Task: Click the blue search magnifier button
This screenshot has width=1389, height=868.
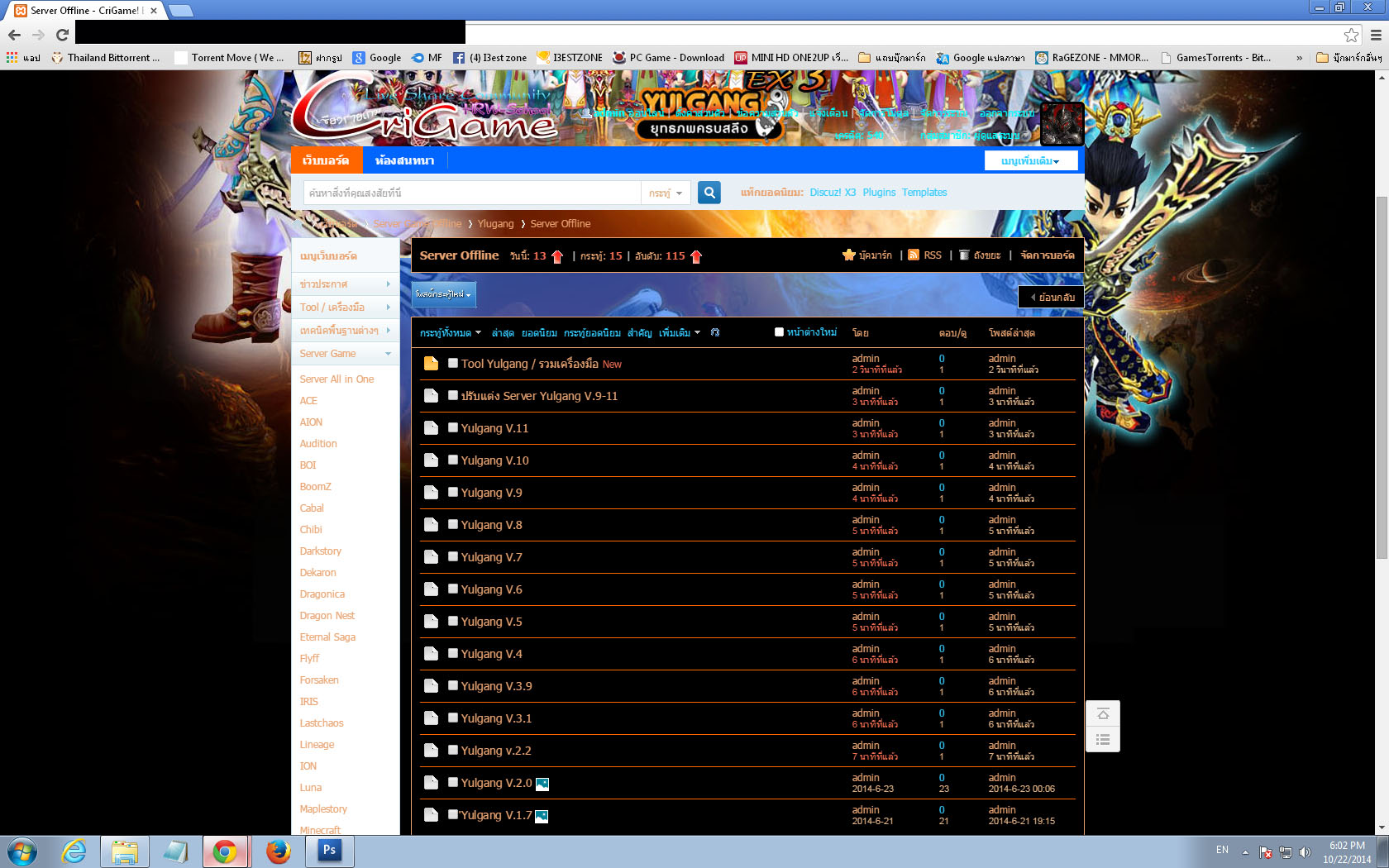Action: point(709,193)
